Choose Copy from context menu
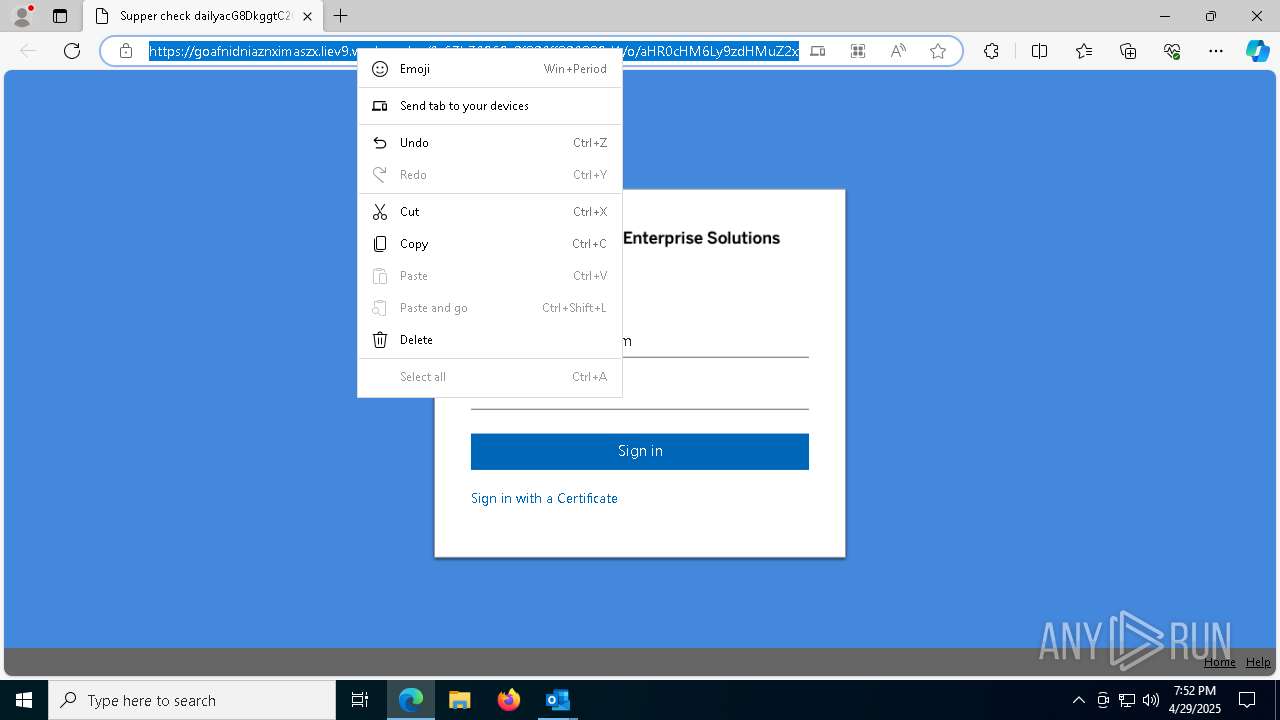Screen dimensions: 1280x720 490,244
